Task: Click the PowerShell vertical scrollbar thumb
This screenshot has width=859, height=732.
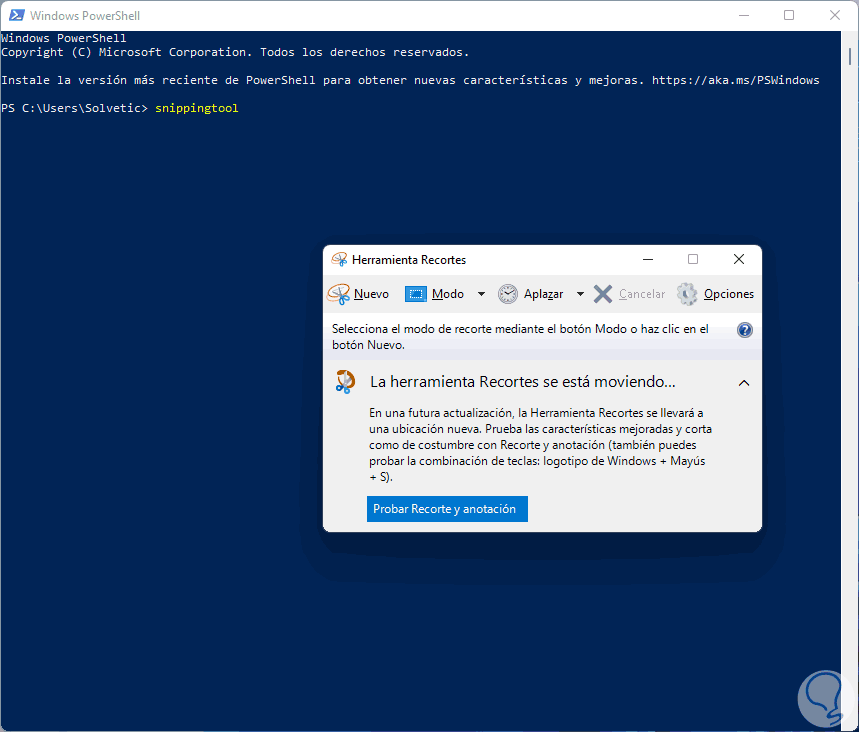Action: pyautogui.click(x=850, y=56)
